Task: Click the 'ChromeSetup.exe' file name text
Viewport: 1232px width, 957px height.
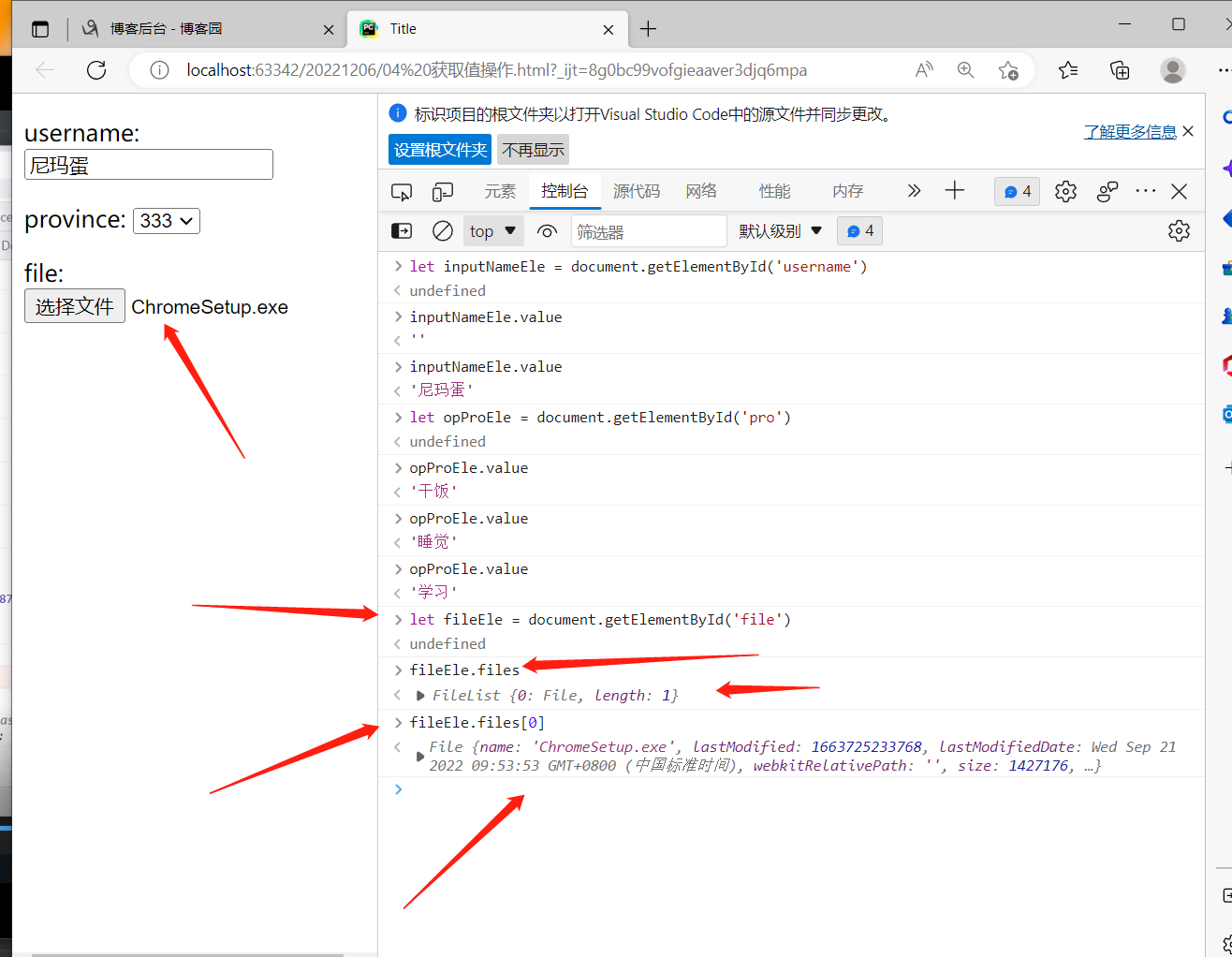Action: pyautogui.click(x=210, y=307)
